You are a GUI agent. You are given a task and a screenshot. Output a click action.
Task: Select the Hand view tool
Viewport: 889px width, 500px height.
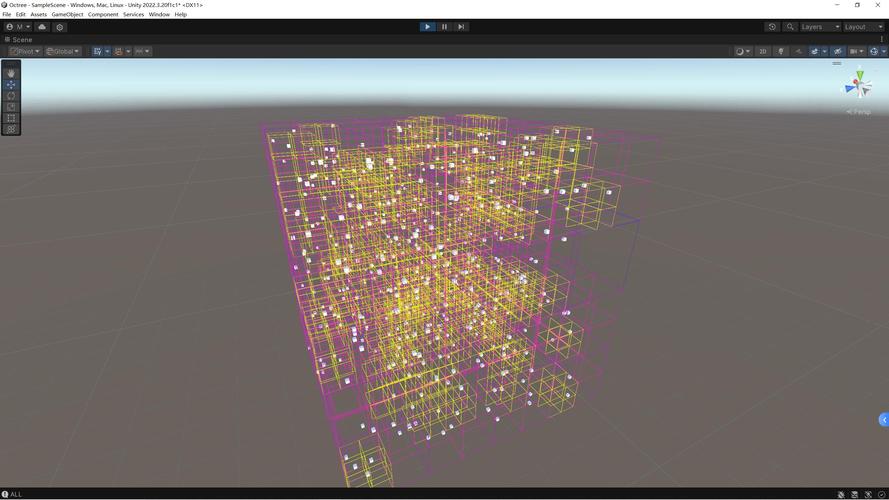pyautogui.click(x=11, y=73)
